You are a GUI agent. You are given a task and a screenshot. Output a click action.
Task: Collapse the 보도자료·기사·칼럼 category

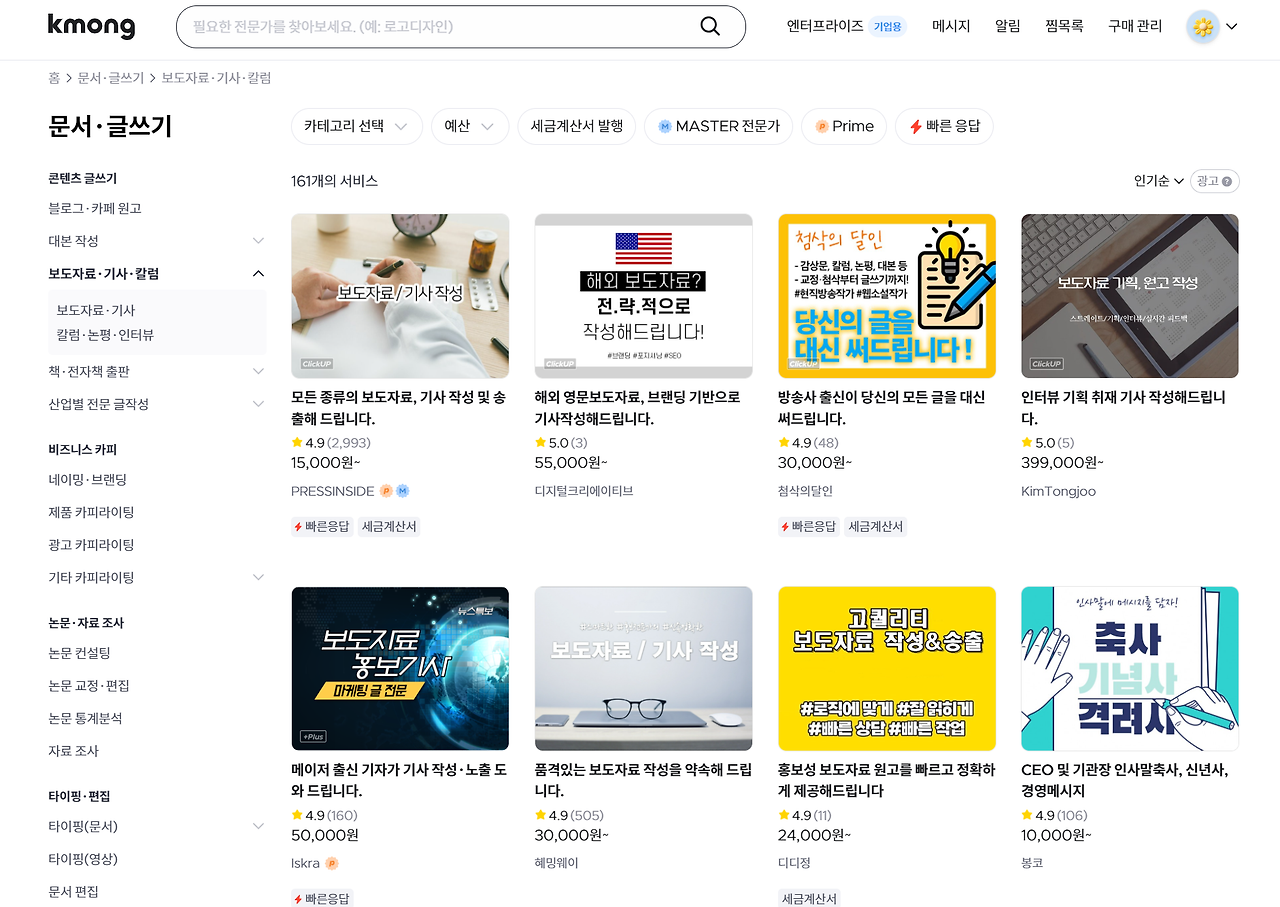point(258,274)
